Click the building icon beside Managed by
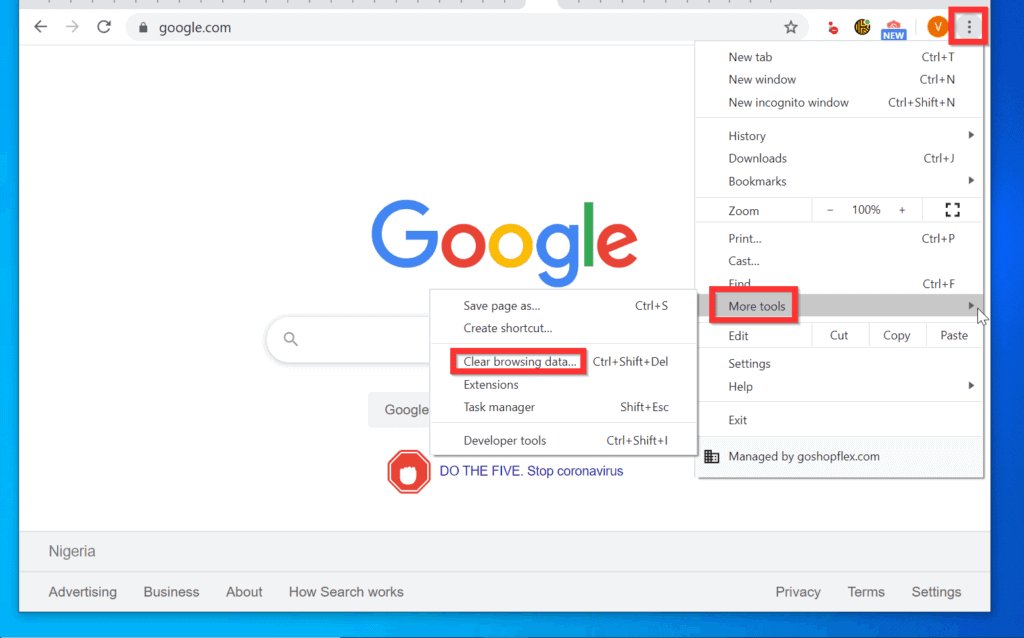1024x638 pixels. point(712,456)
